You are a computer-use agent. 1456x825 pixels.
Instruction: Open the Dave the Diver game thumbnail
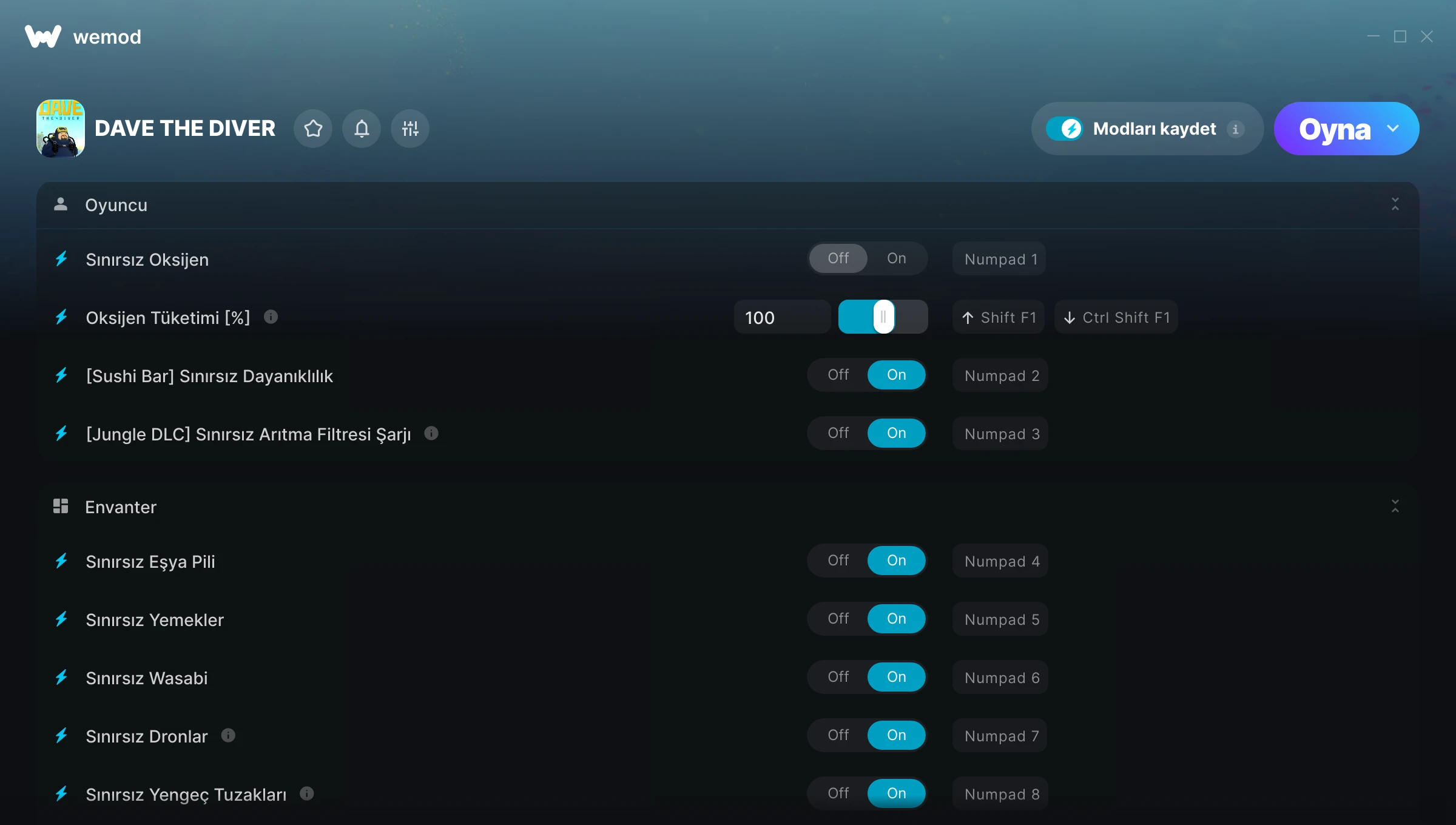click(61, 129)
